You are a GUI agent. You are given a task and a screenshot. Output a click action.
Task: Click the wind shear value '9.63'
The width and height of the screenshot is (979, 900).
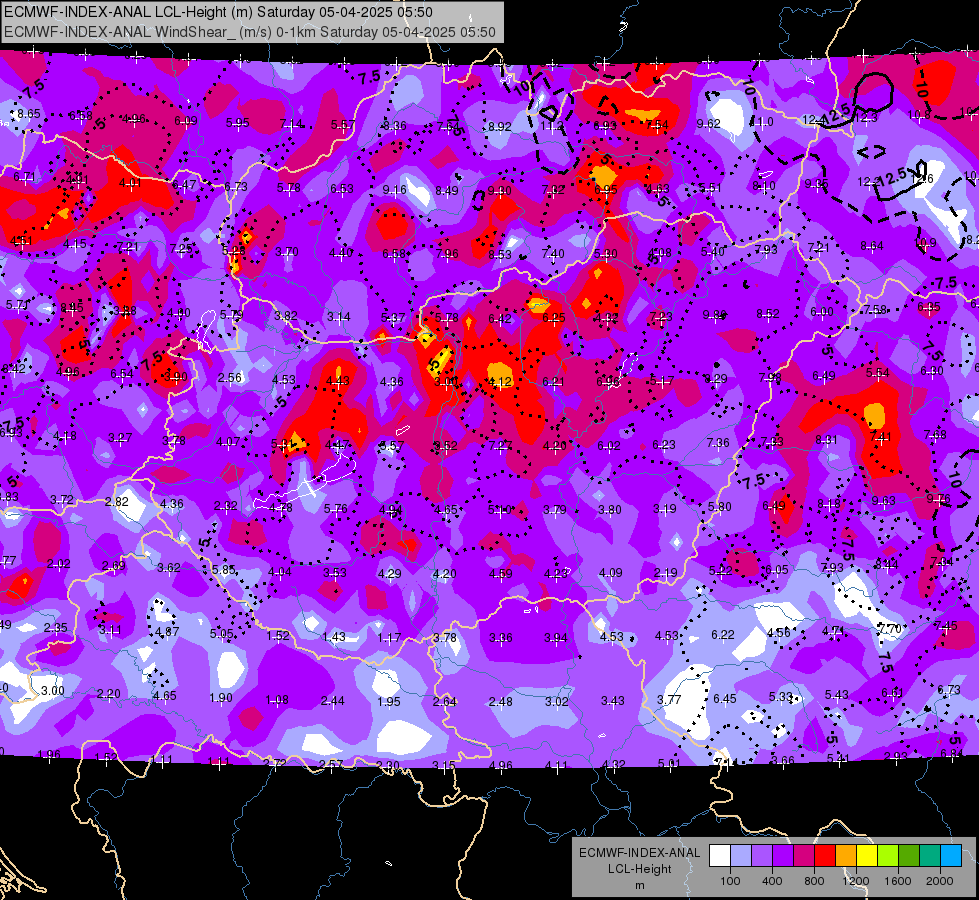coord(883,501)
